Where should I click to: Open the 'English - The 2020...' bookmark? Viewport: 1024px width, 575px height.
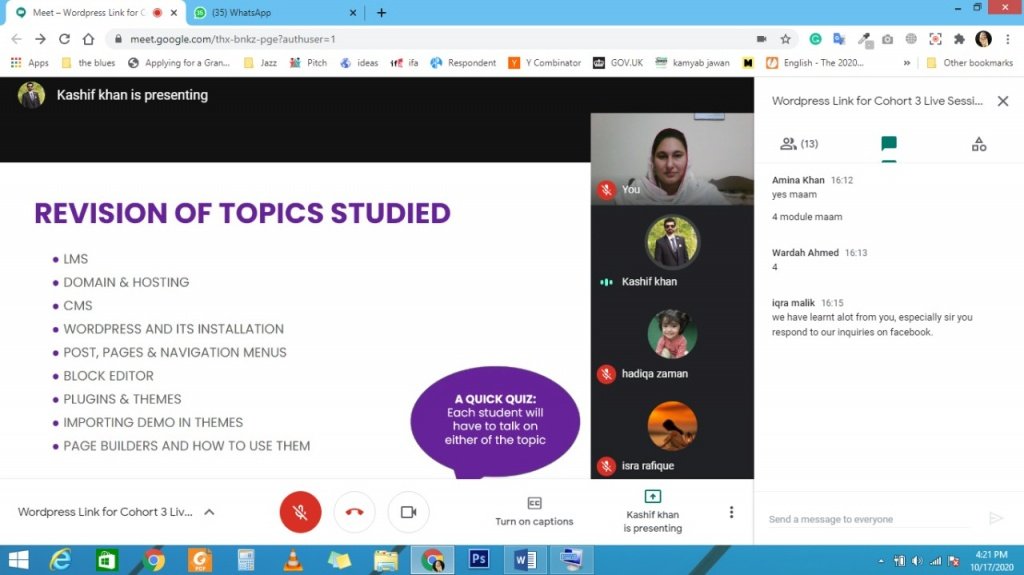coord(815,63)
